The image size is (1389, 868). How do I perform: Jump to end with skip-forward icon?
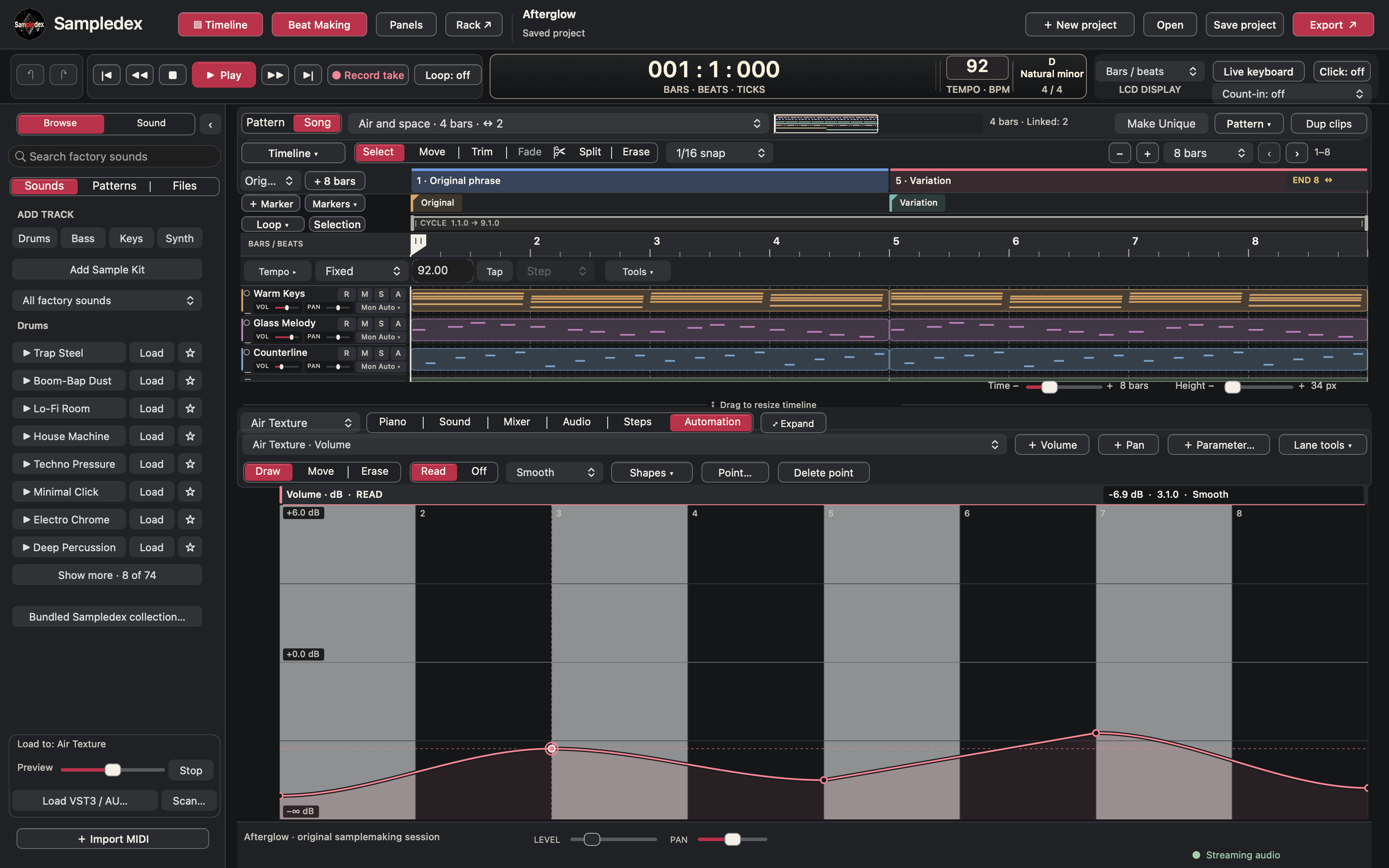click(308, 75)
